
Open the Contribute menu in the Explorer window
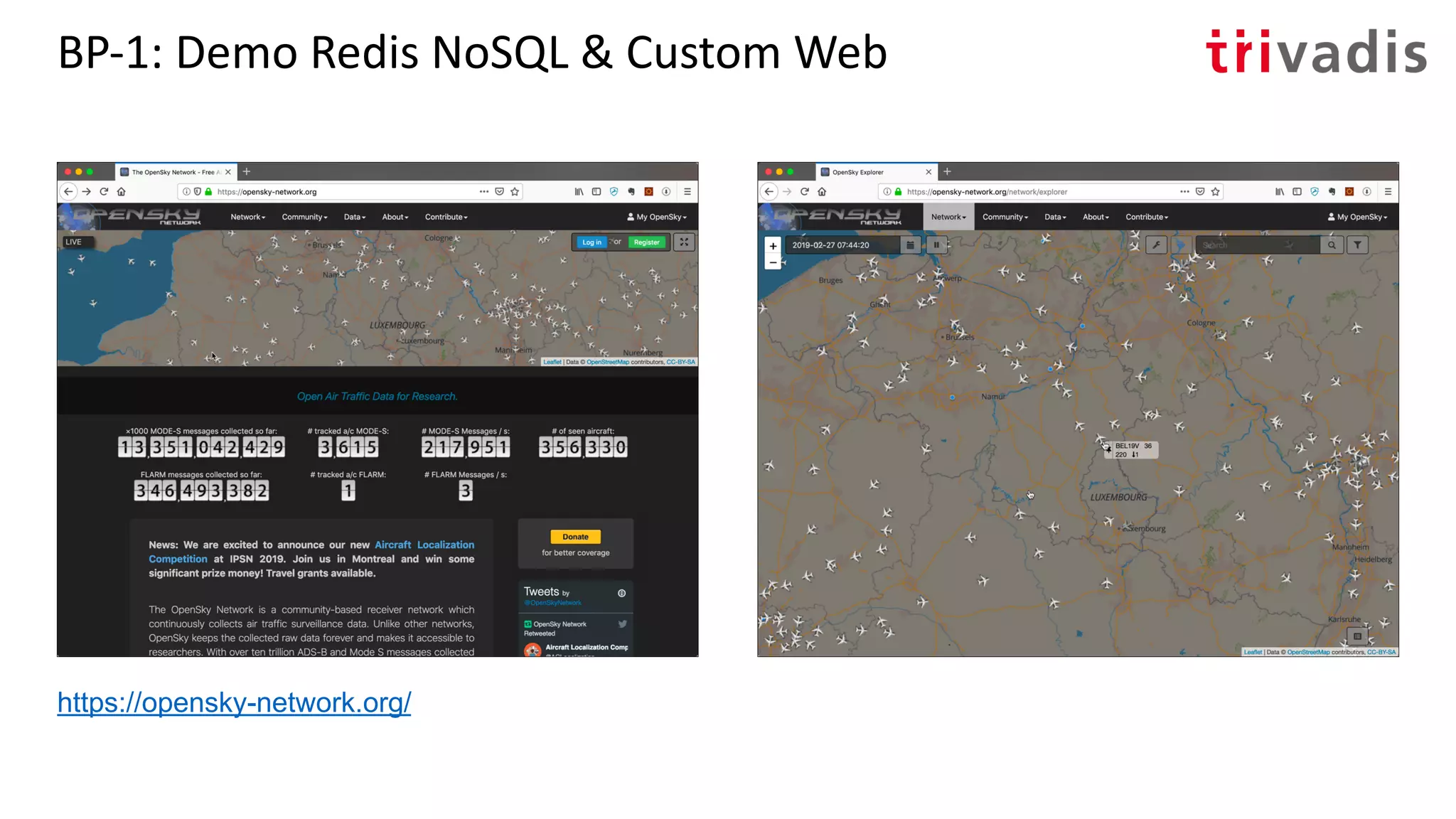pos(1147,217)
